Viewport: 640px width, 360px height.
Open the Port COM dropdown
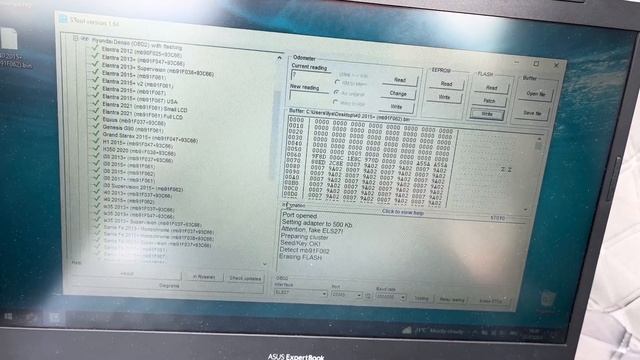point(347,295)
